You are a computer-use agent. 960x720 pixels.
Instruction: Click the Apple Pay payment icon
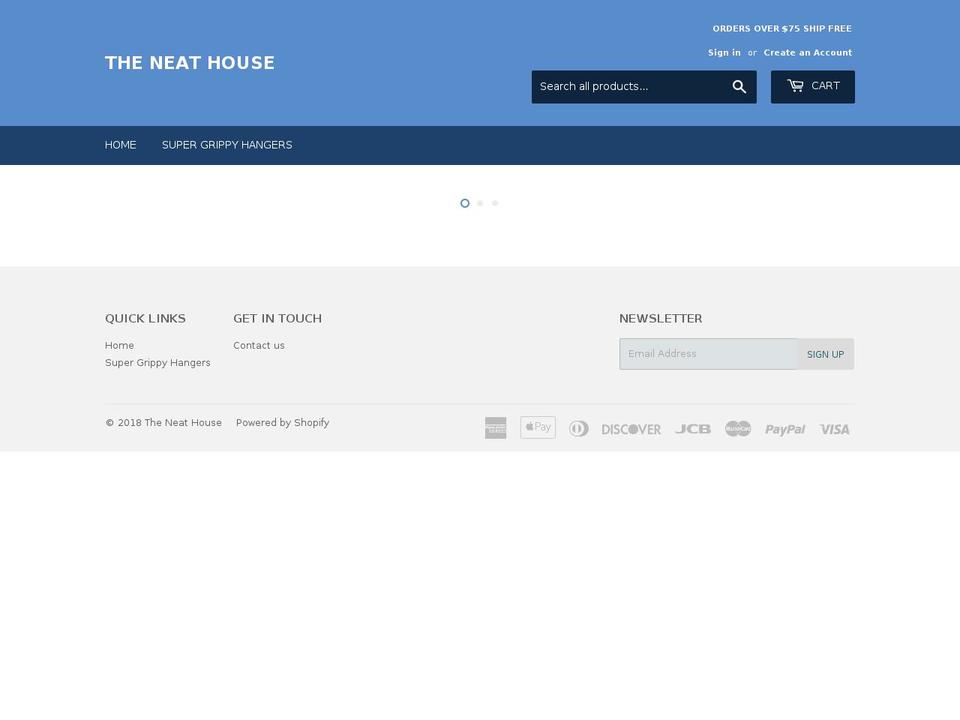tap(538, 427)
